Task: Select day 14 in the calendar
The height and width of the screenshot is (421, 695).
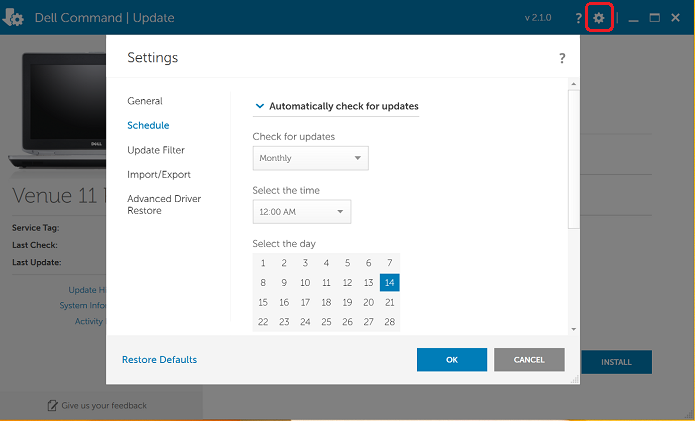Action: pyautogui.click(x=389, y=283)
